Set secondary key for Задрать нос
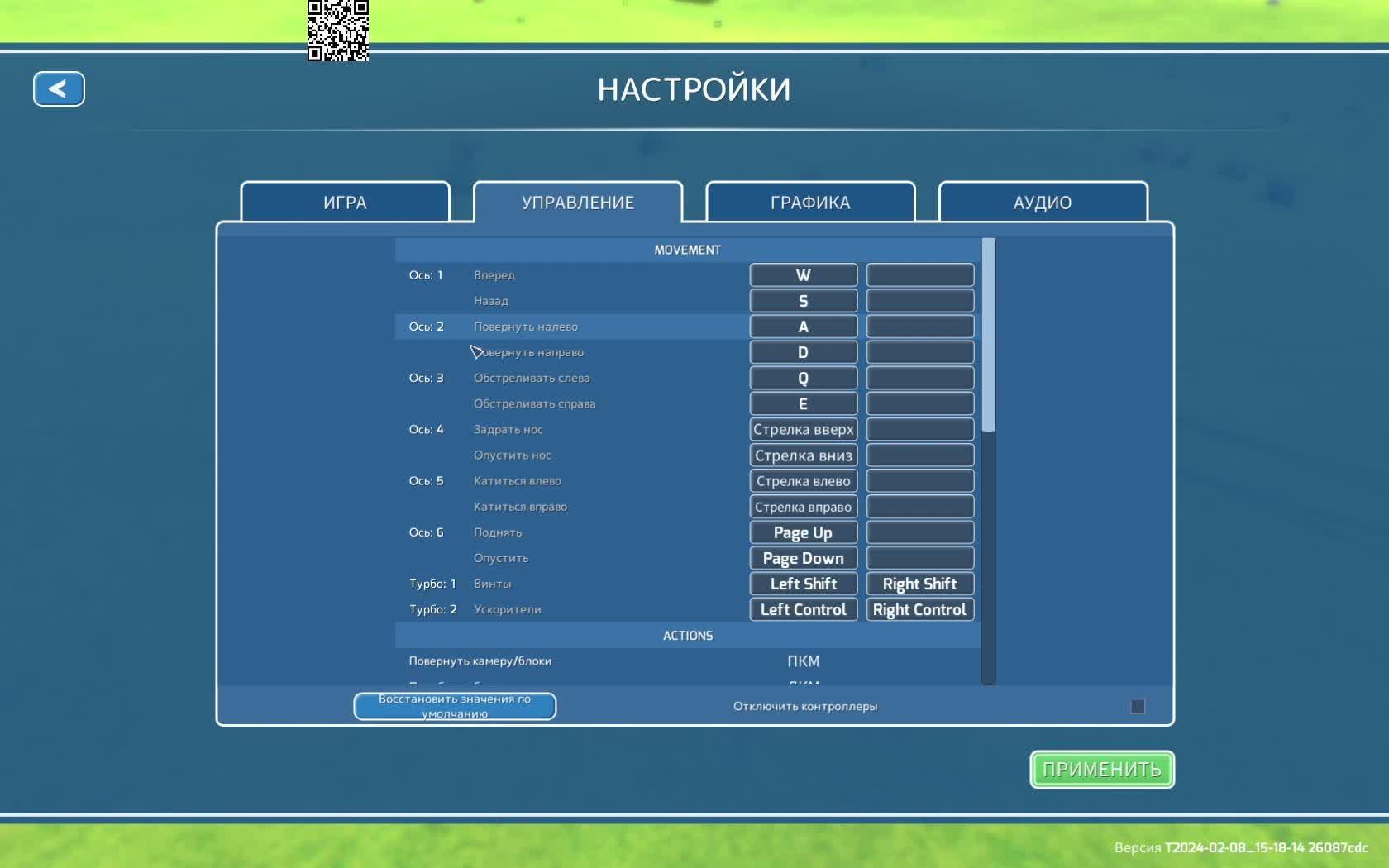The image size is (1389, 868). pos(920,429)
